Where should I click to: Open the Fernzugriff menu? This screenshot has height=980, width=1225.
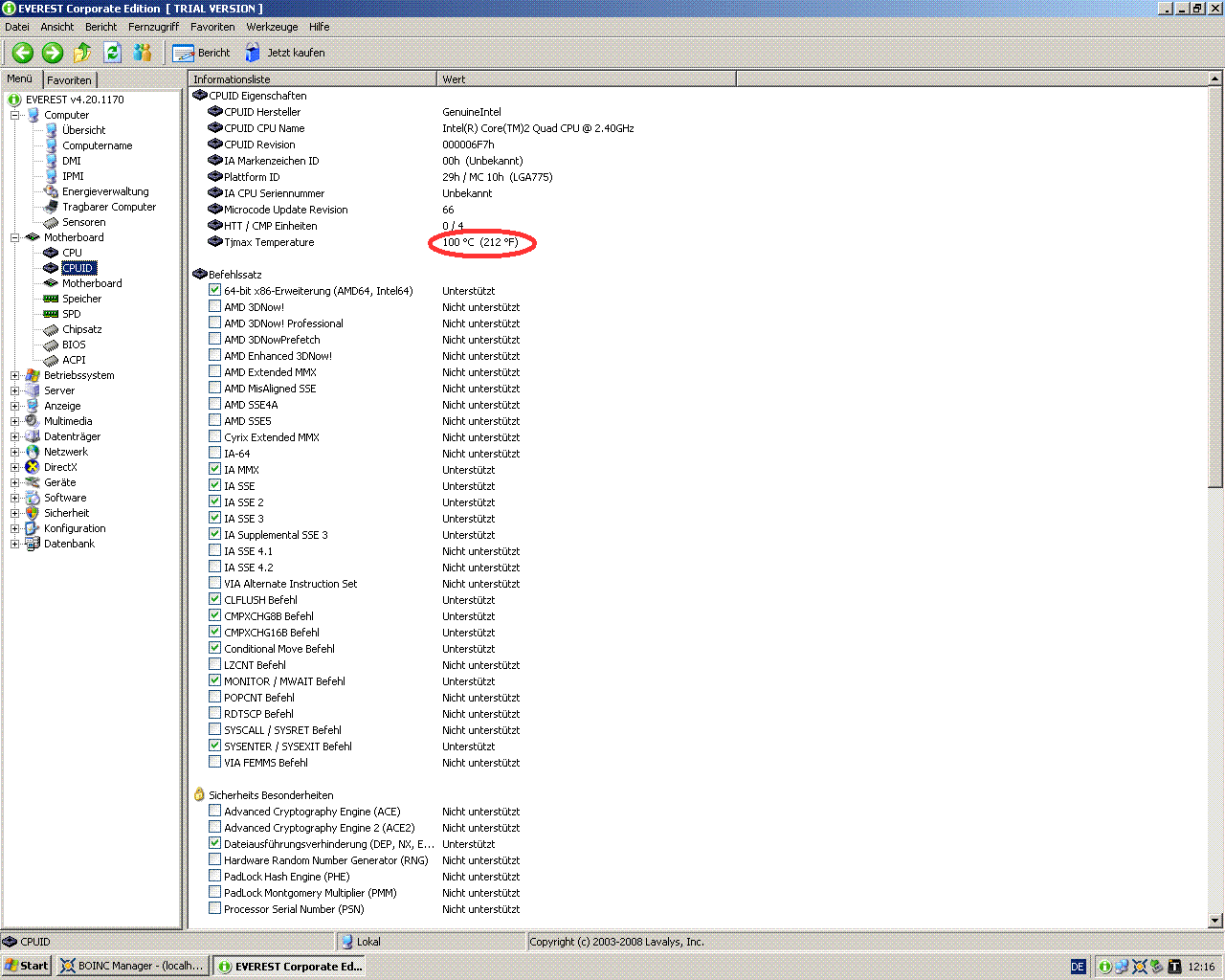154,27
